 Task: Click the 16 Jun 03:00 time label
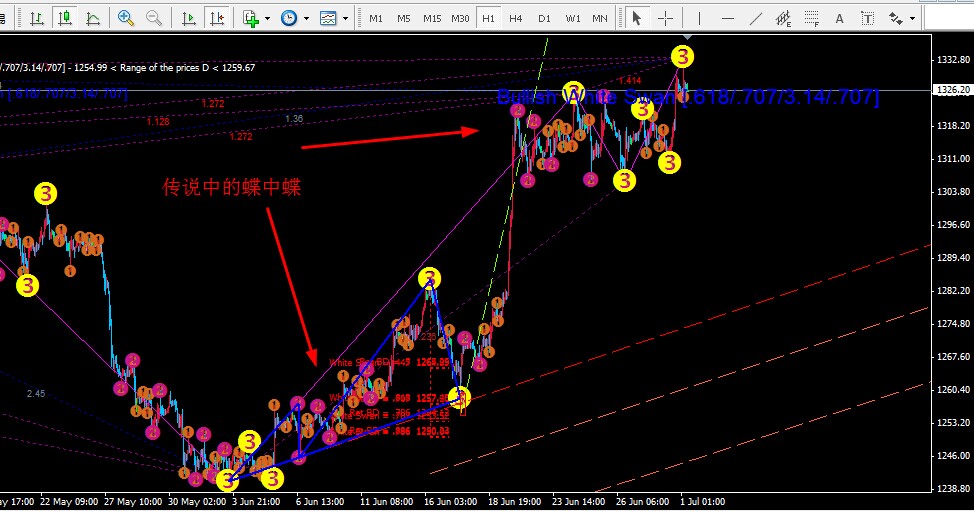450,501
